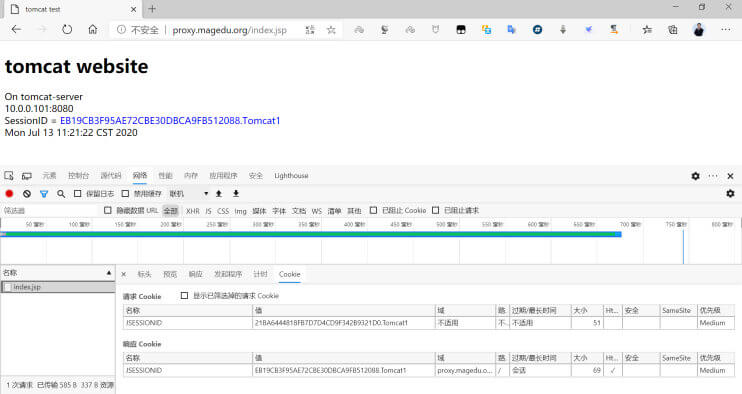The width and height of the screenshot is (742, 394).
Task: Close the request details pane
Action: tap(124, 274)
